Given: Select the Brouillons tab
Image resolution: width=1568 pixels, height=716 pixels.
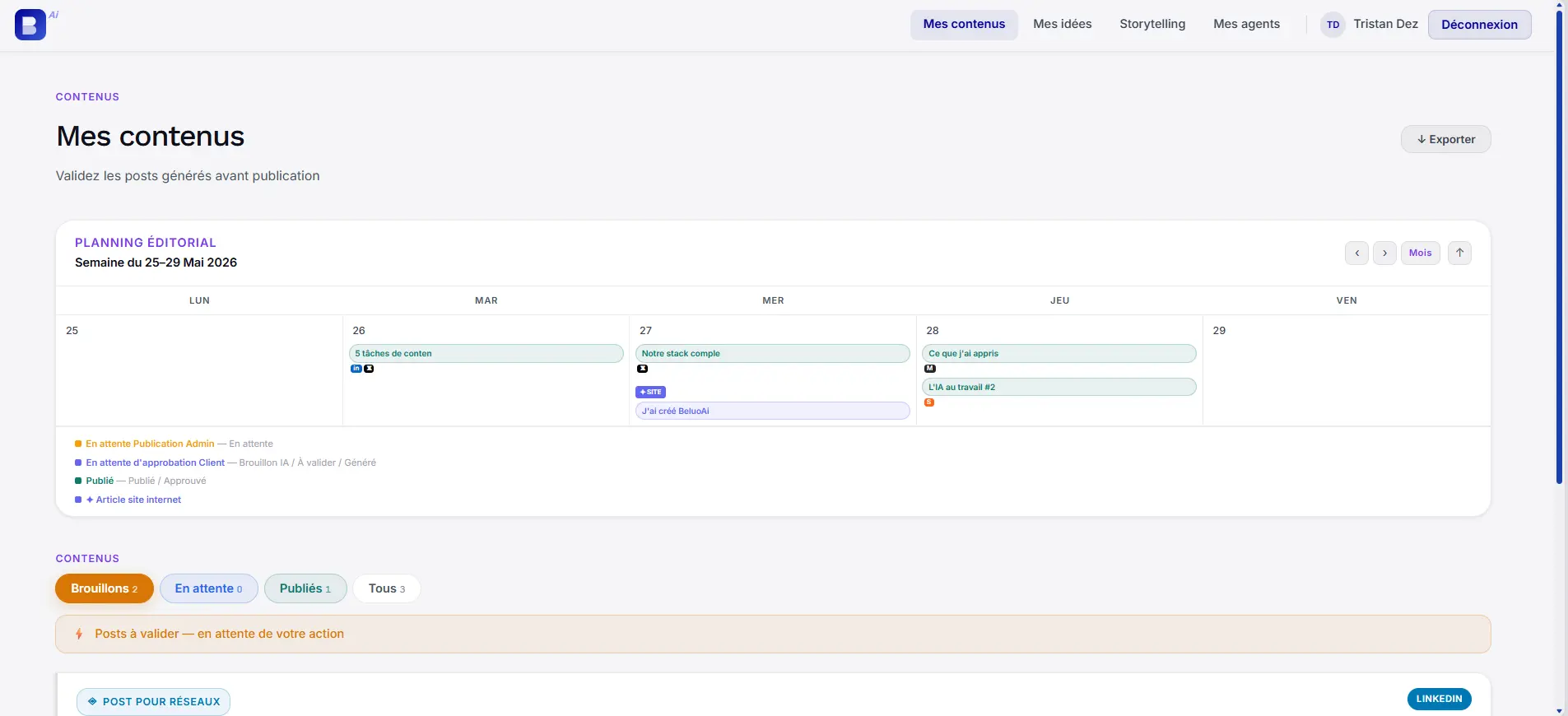Looking at the screenshot, I should coord(105,588).
